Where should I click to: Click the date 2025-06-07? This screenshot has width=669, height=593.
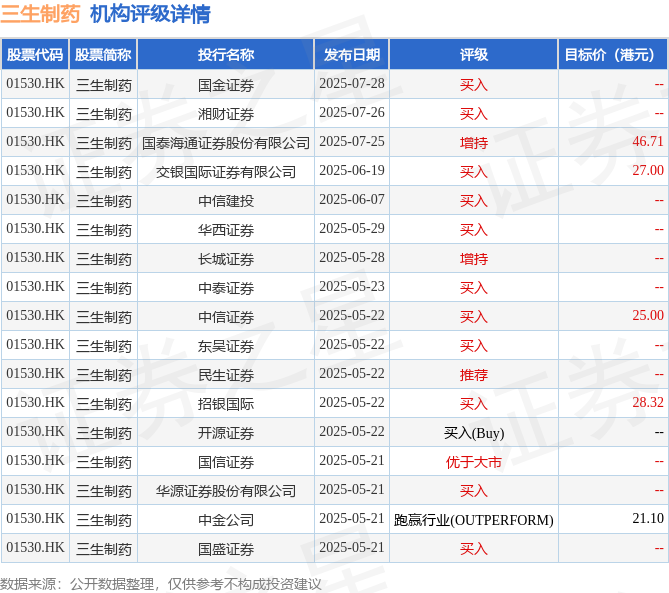352,200
